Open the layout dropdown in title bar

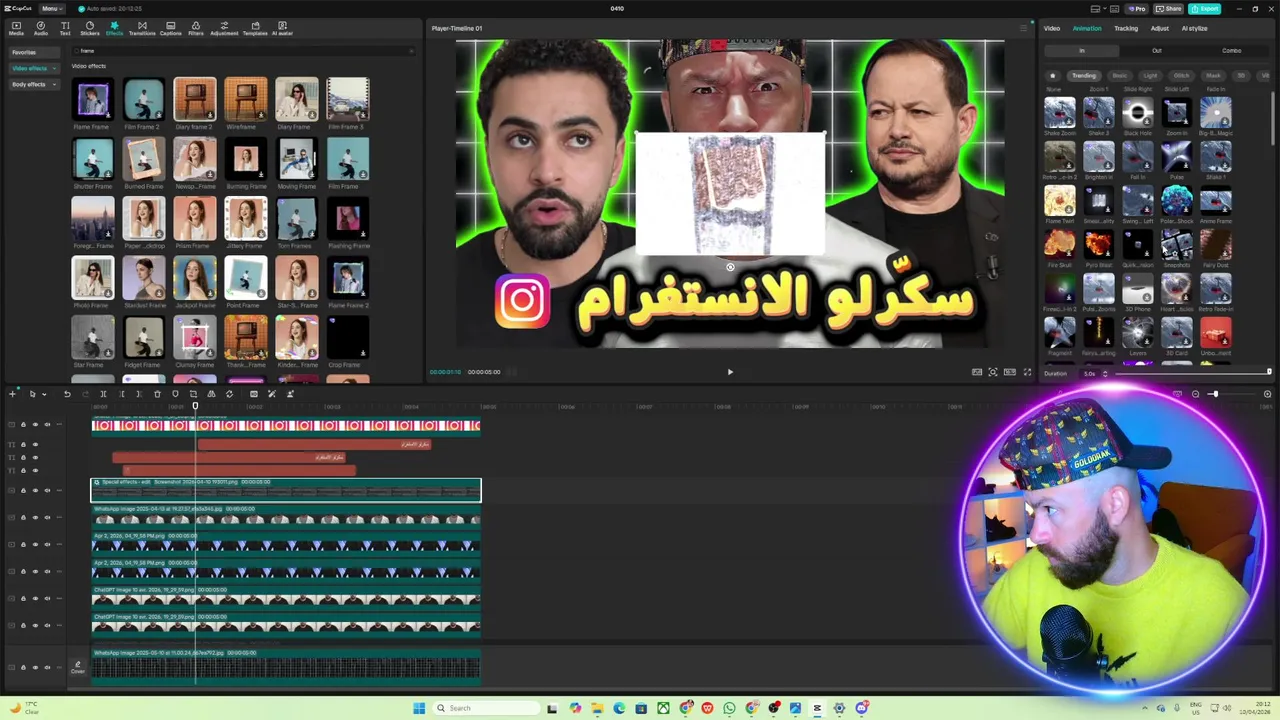pos(1103,8)
